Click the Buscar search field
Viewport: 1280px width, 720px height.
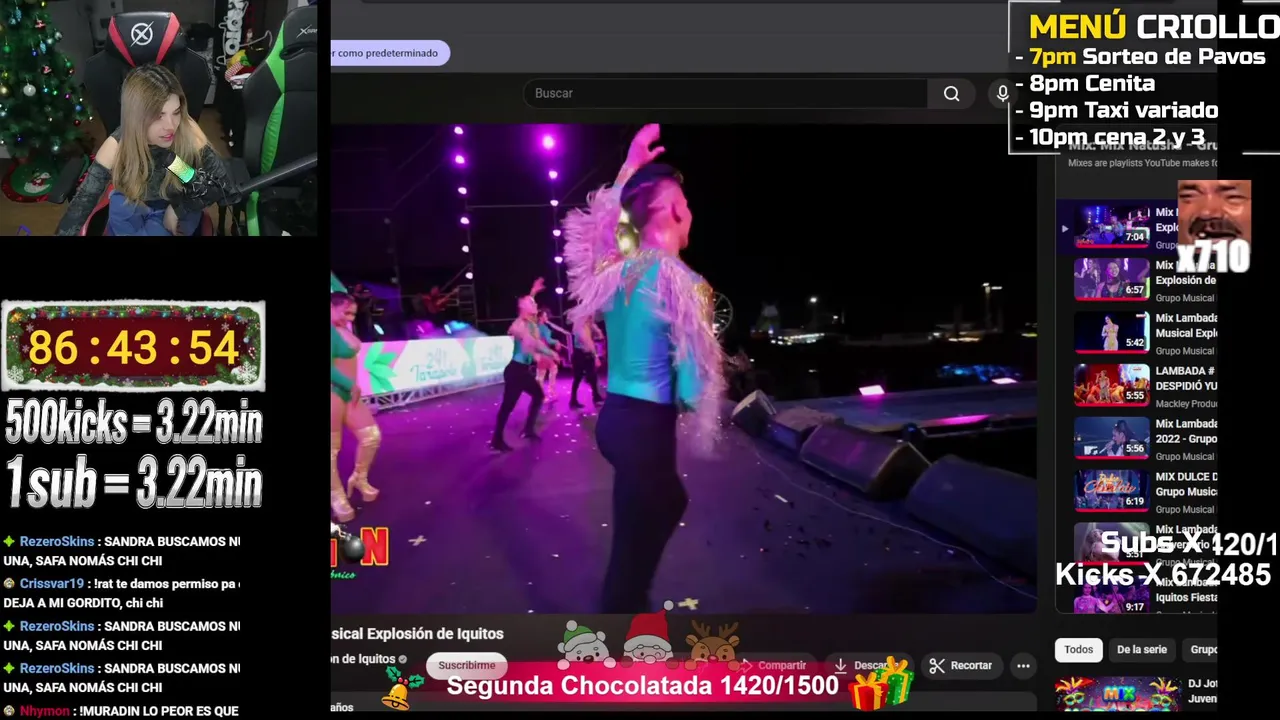click(725, 93)
